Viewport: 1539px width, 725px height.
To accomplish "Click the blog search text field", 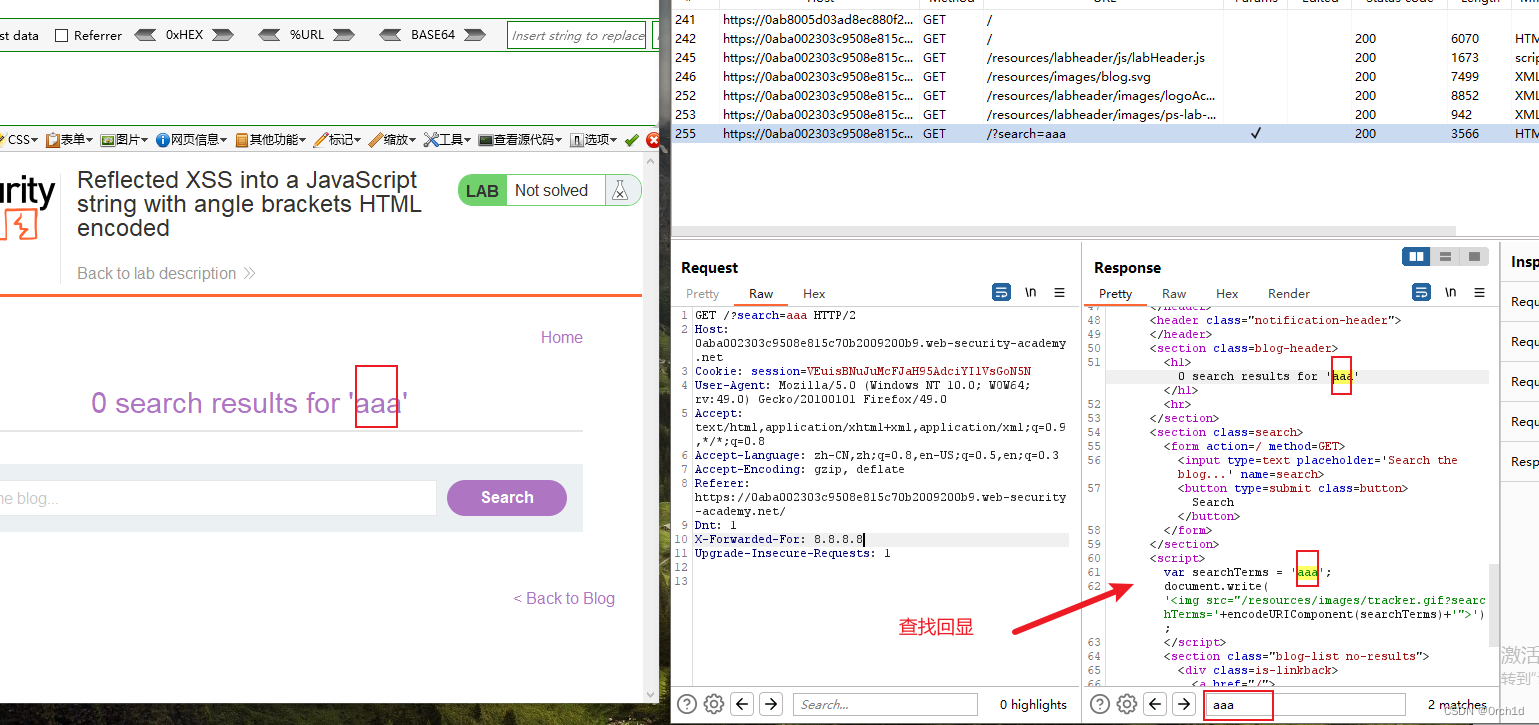I will (x=217, y=498).
